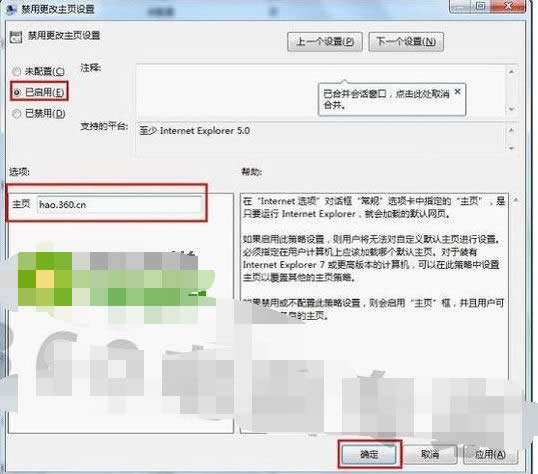Click 下一个设置(N) button
538x474 pixels.
[406, 42]
